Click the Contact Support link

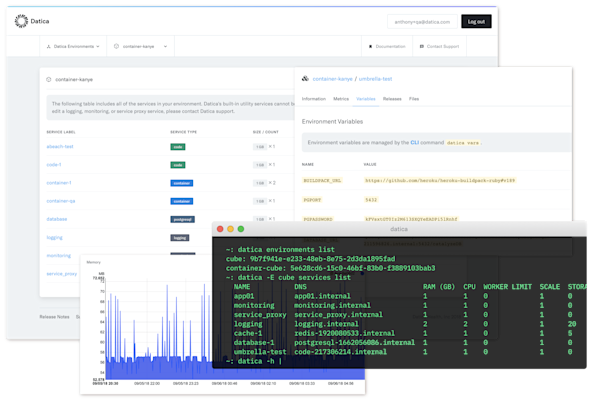(443, 46)
